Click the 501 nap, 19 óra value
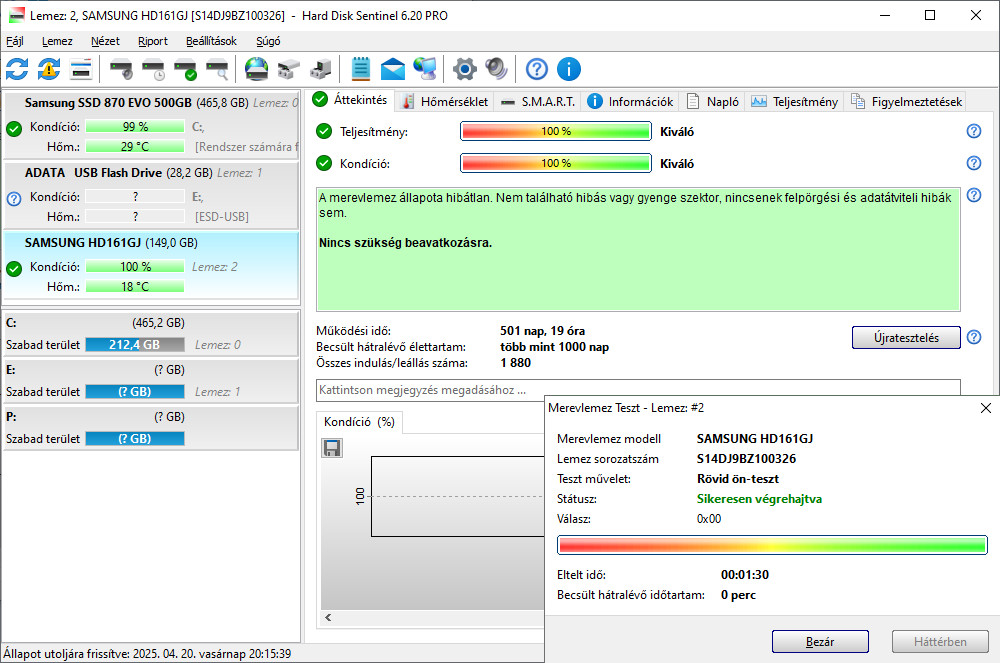Screen dimensions: 1000x663 [542, 331]
